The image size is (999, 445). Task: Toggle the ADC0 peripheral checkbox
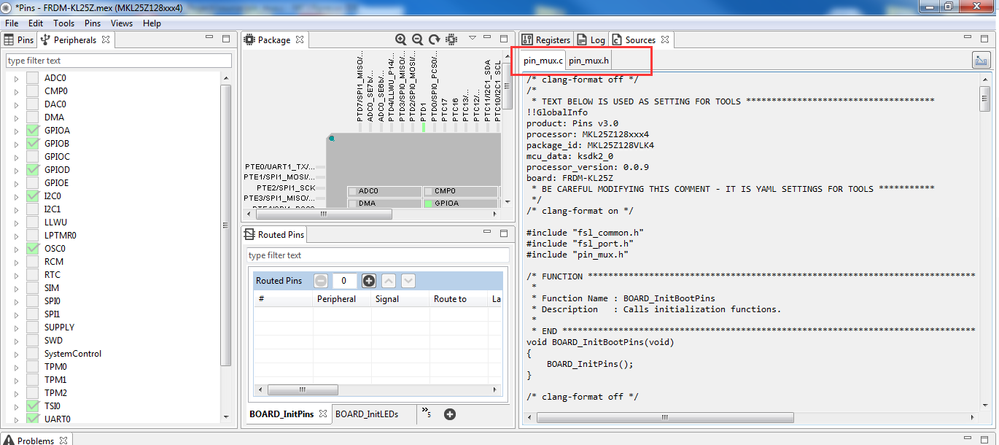tap(32, 78)
